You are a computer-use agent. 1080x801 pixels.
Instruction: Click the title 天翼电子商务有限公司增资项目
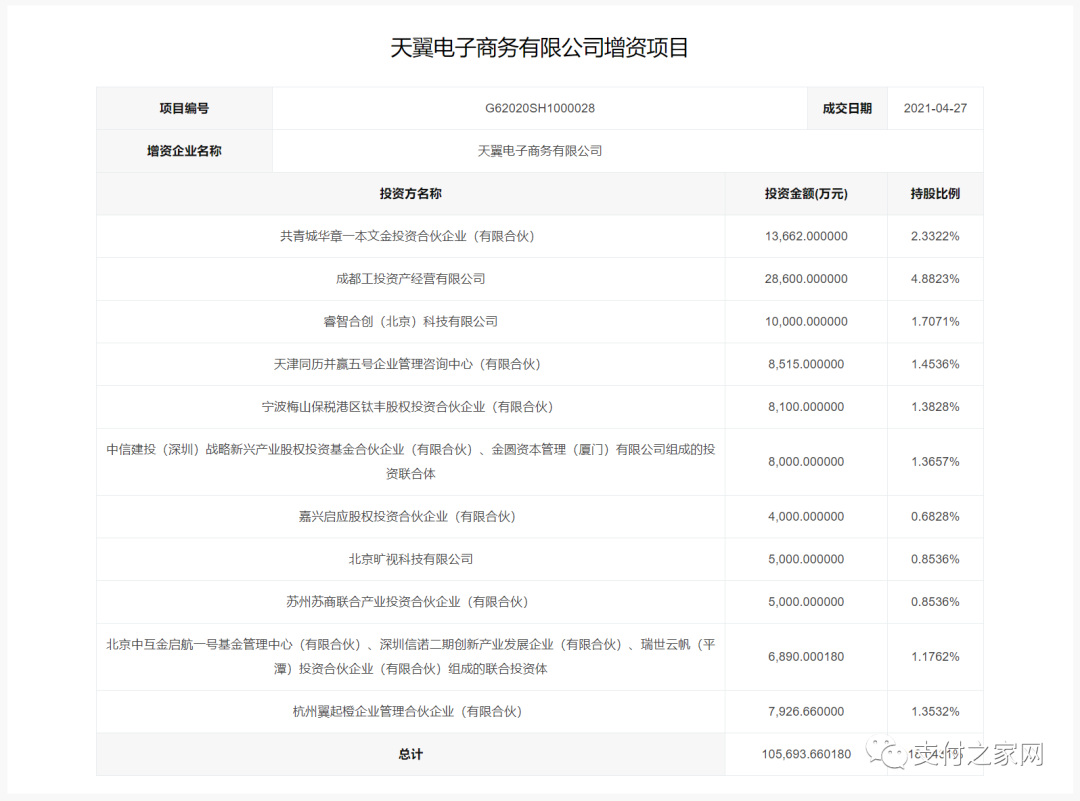pyautogui.click(x=539, y=48)
